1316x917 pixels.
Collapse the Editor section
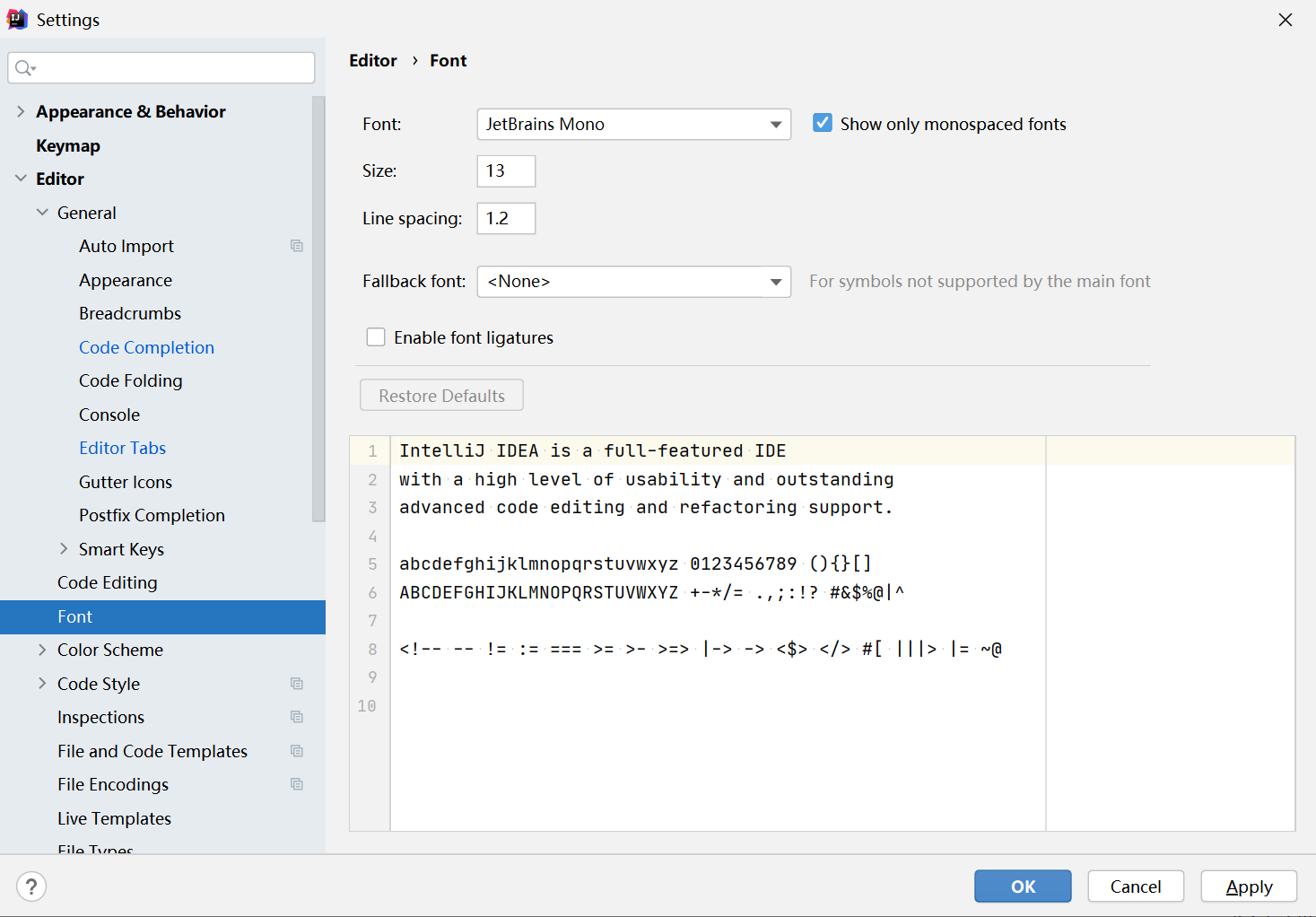(21, 179)
